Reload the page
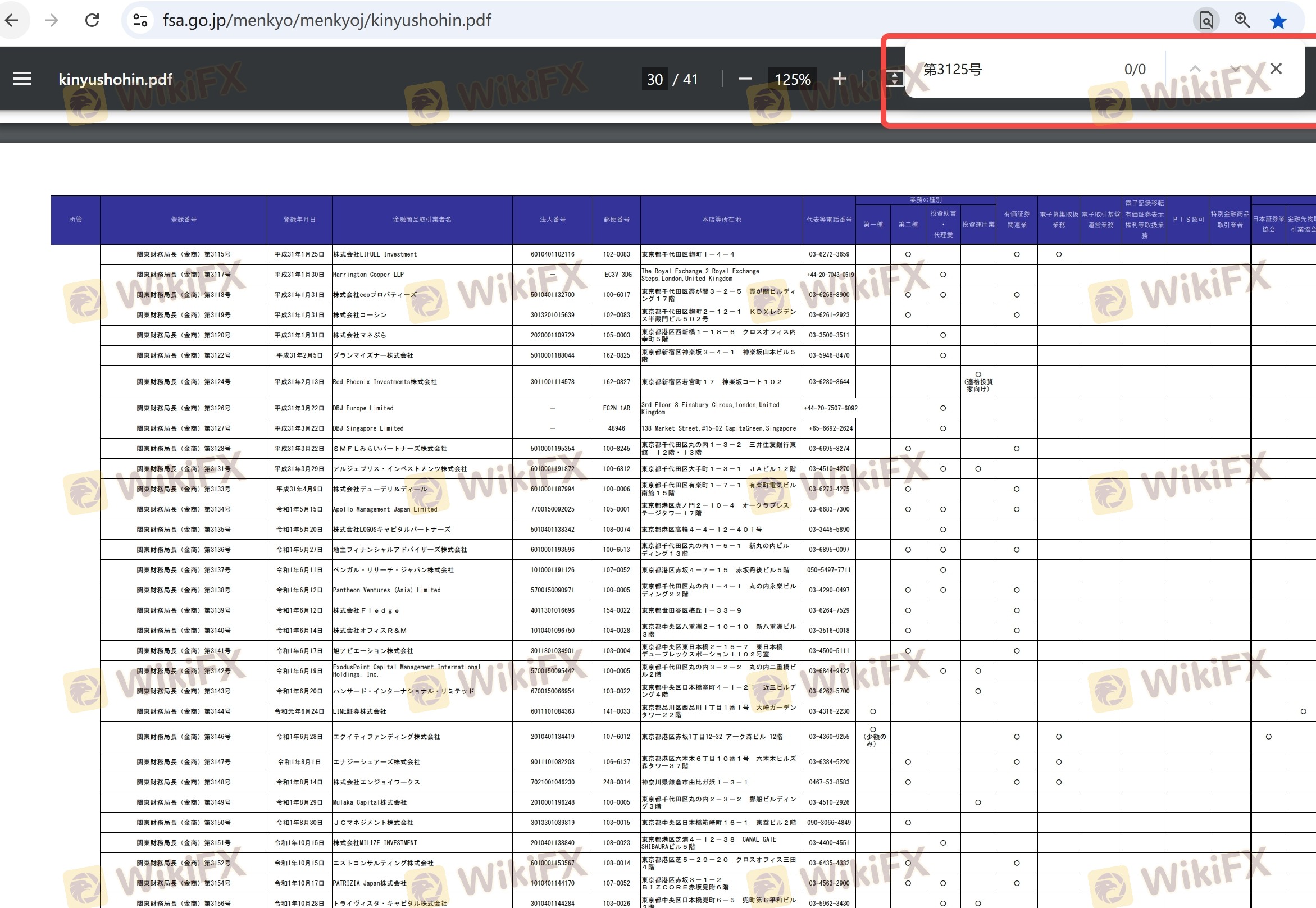 92,20
